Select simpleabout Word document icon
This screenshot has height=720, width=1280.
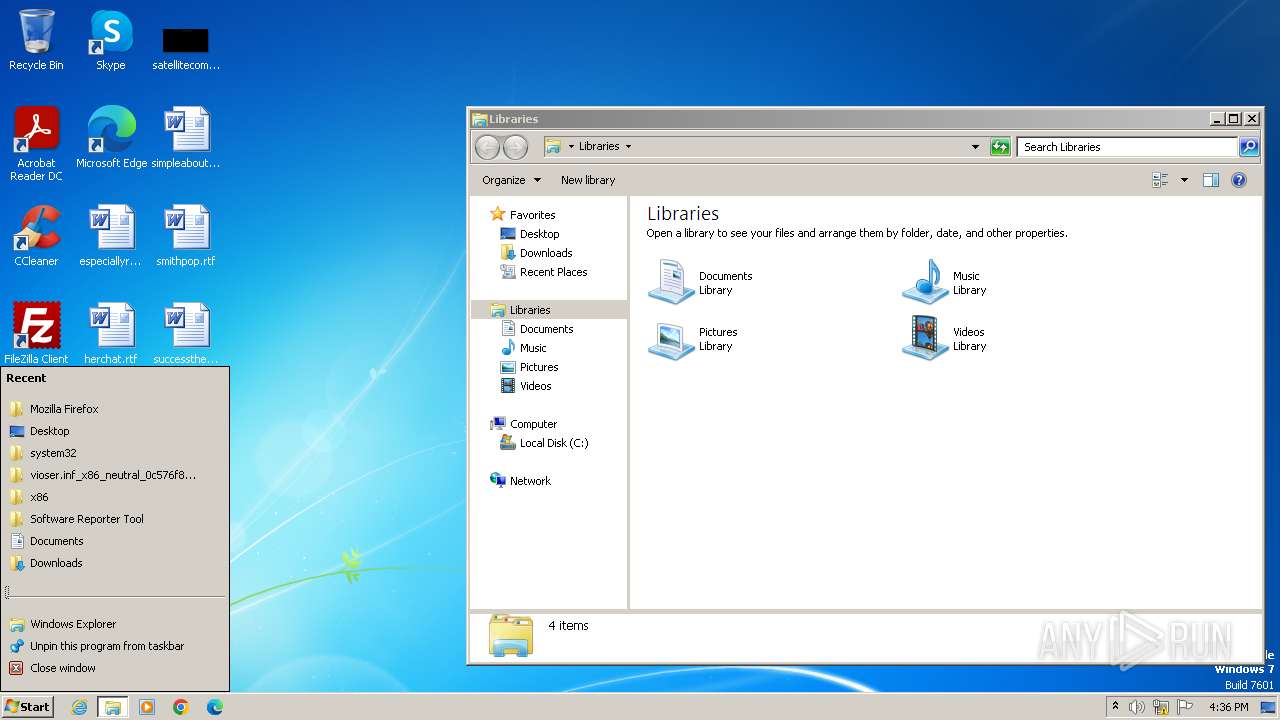coord(186,138)
